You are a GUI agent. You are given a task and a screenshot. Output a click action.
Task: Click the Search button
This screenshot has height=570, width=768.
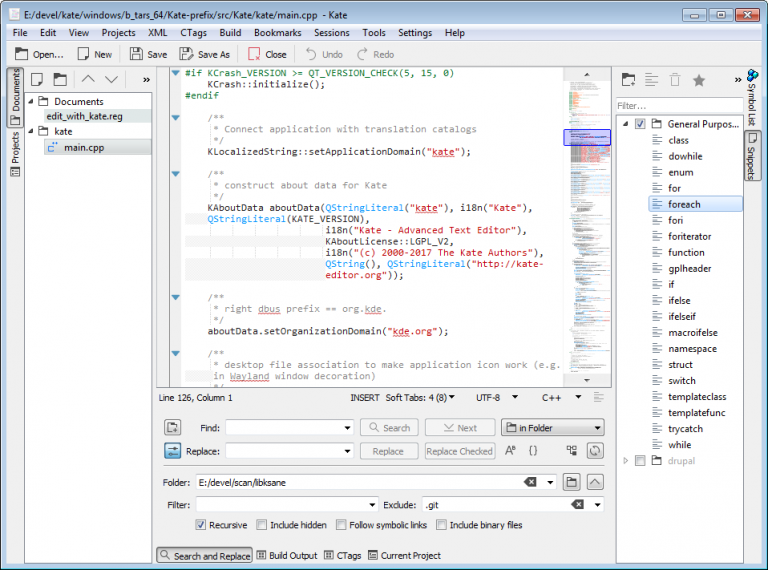(388, 427)
